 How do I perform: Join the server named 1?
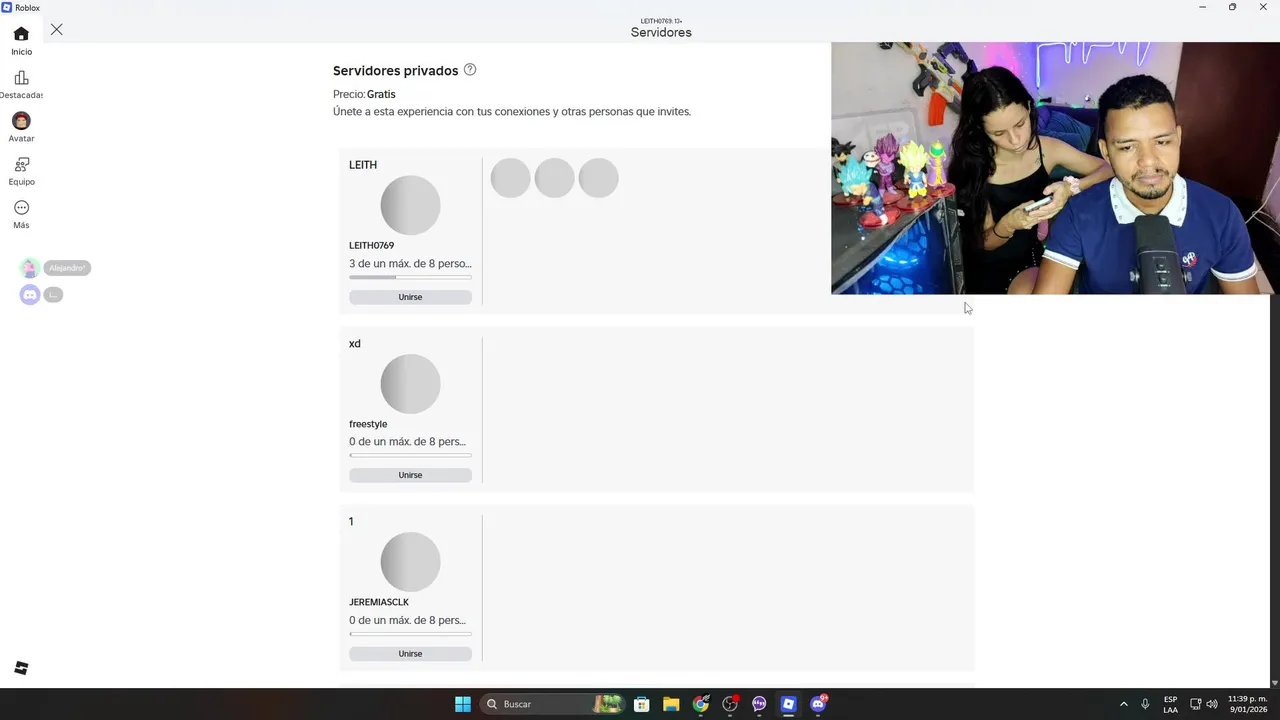click(x=410, y=654)
